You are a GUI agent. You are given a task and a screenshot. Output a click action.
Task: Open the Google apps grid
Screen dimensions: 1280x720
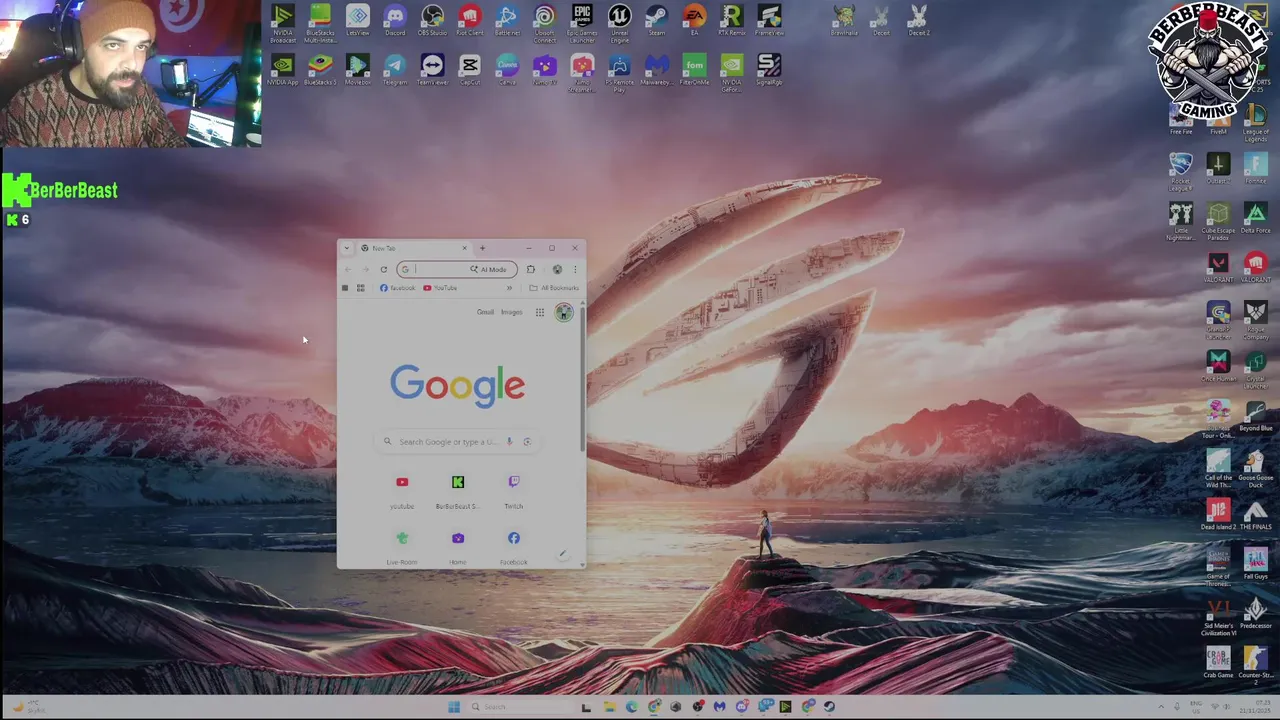(540, 313)
